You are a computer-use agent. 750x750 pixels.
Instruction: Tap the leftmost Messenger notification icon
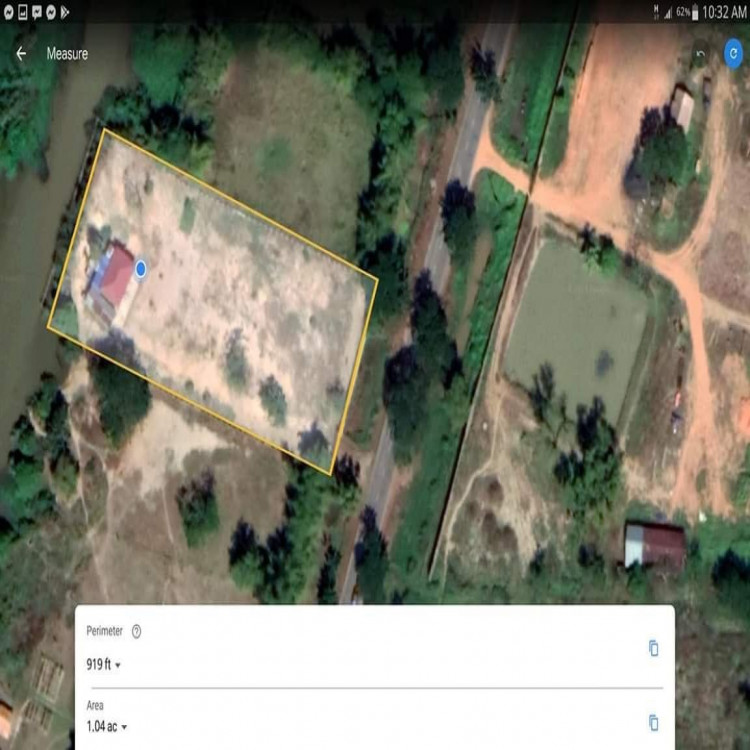[x=8, y=12]
